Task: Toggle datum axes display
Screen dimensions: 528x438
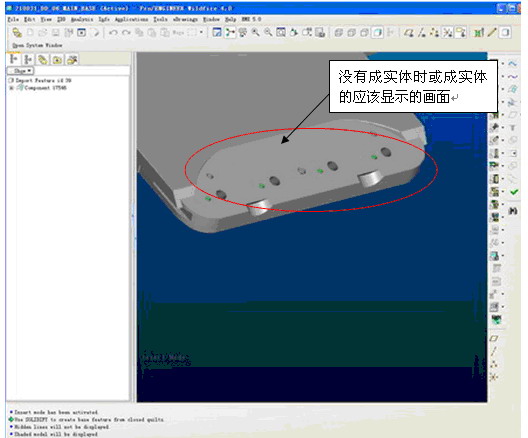Action: click(422, 32)
